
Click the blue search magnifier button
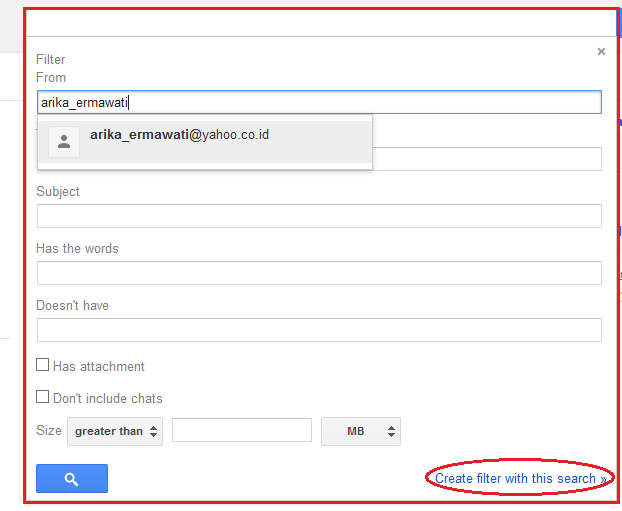(72, 478)
